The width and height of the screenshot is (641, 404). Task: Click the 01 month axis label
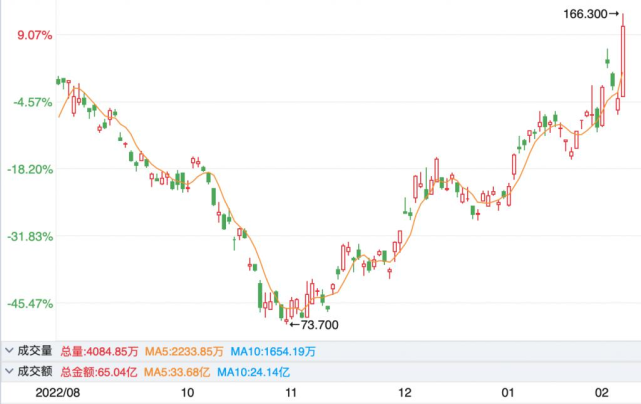(508, 392)
